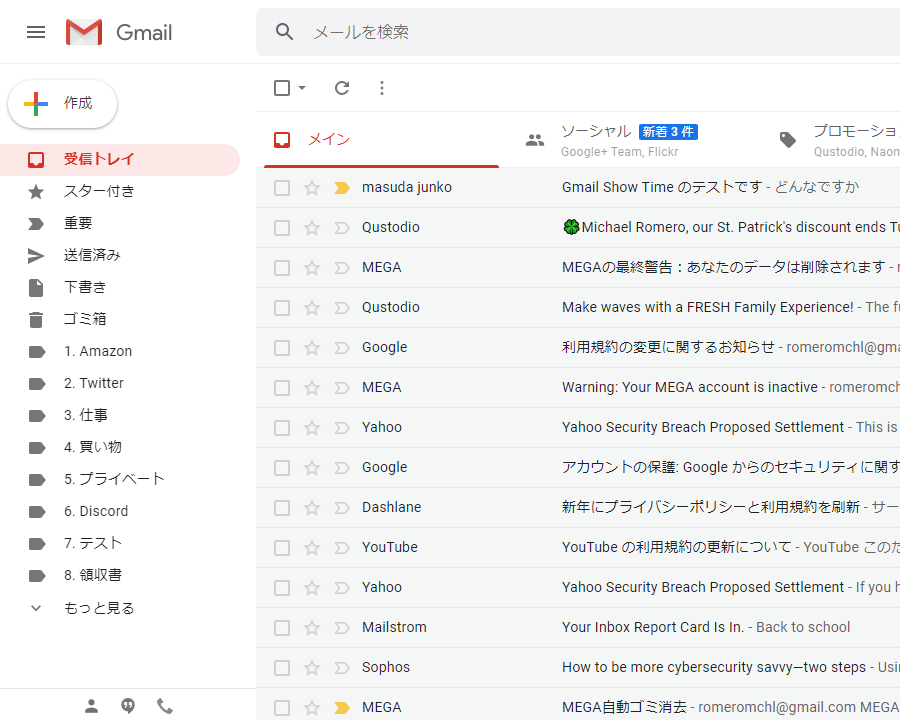The width and height of the screenshot is (900, 720).
Task: Click the search magnifier icon
Action: (x=284, y=32)
